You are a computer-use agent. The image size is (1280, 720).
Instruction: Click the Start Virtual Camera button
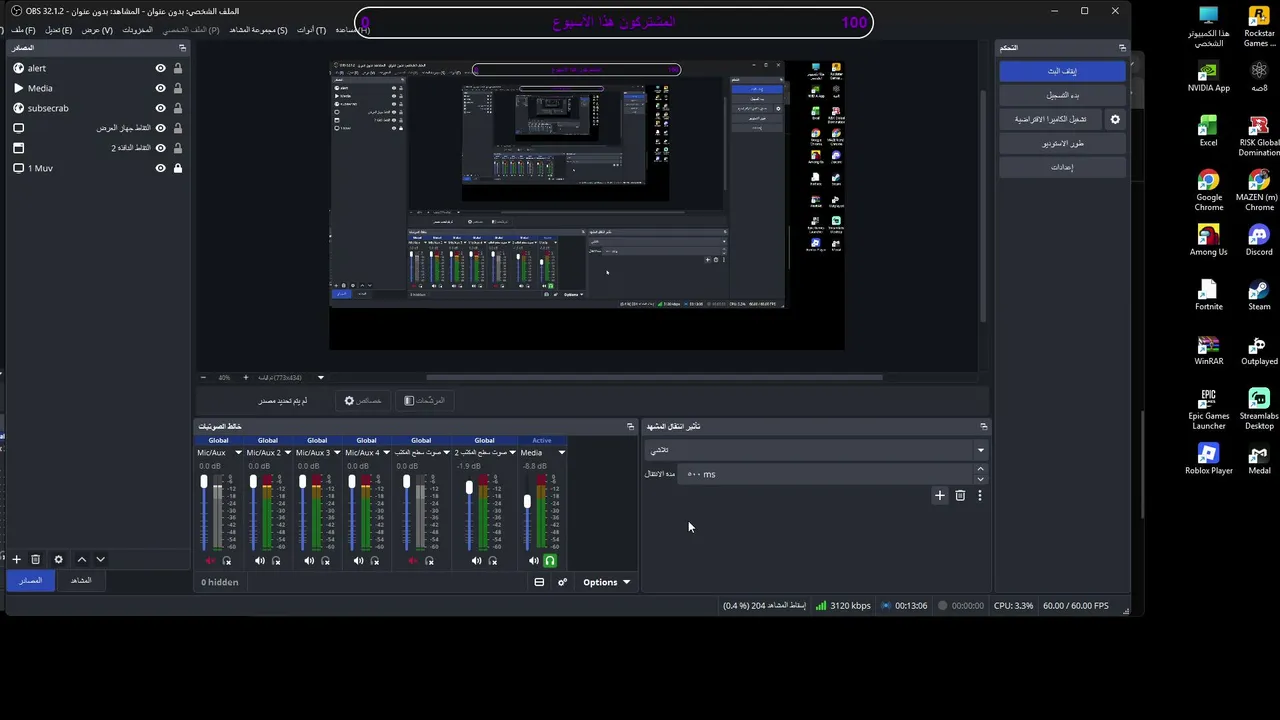1050,119
